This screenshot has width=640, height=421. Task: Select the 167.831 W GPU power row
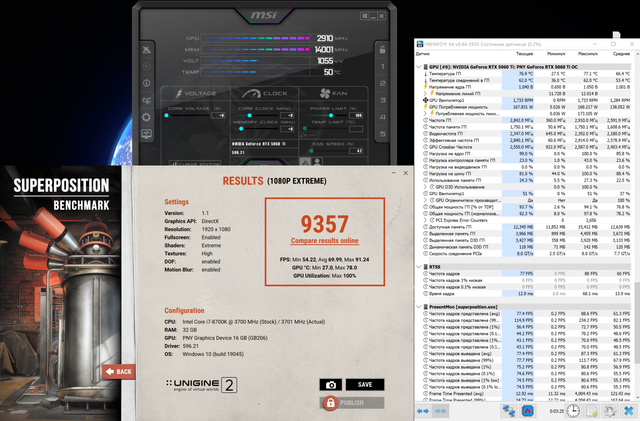pos(527,107)
